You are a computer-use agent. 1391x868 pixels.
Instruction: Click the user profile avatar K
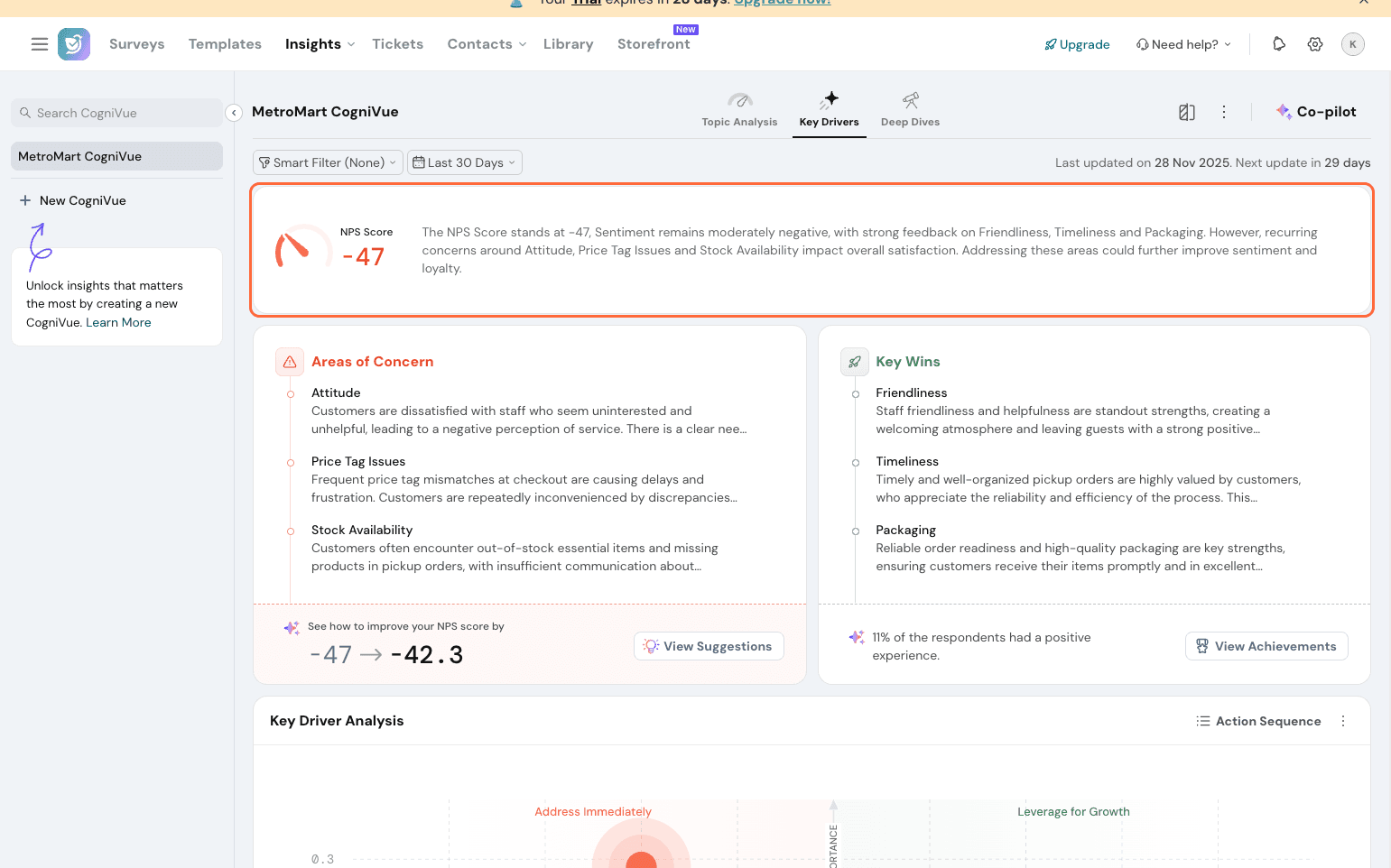click(x=1352, y=44)
